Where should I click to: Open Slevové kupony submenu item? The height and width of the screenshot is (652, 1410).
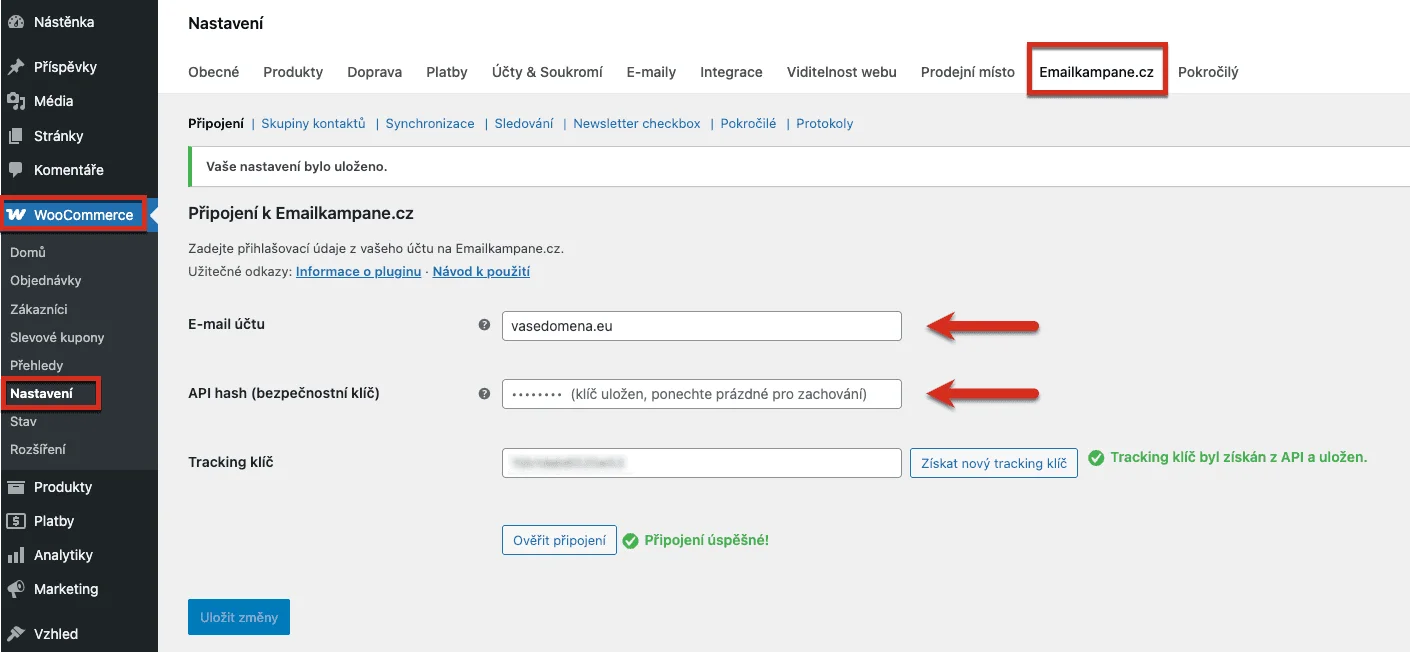[57, 338]
